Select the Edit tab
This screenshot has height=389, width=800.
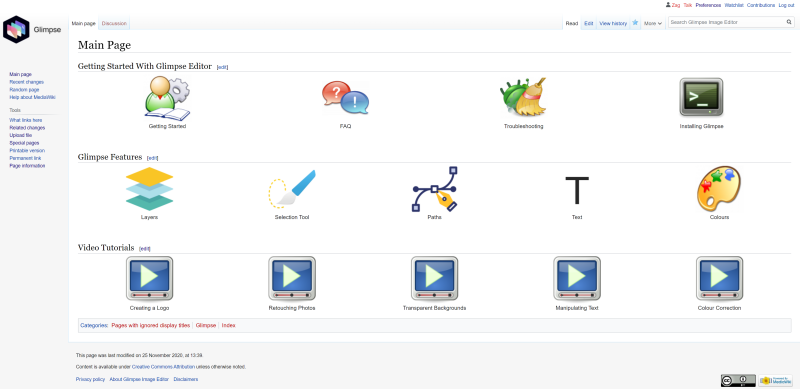[x=589, y=23]
